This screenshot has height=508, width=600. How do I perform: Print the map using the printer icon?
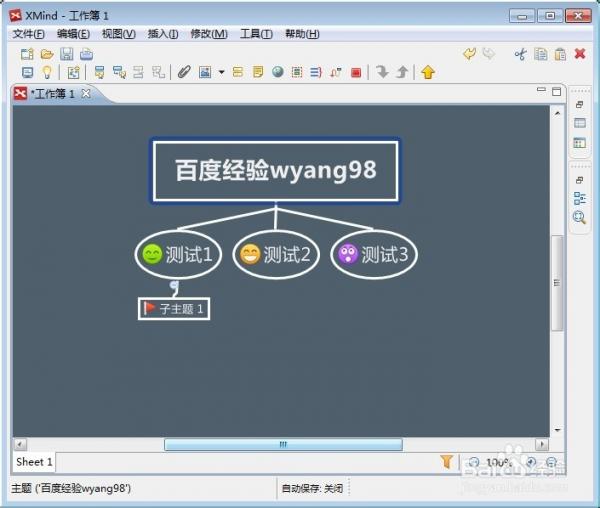click(86, 54)
